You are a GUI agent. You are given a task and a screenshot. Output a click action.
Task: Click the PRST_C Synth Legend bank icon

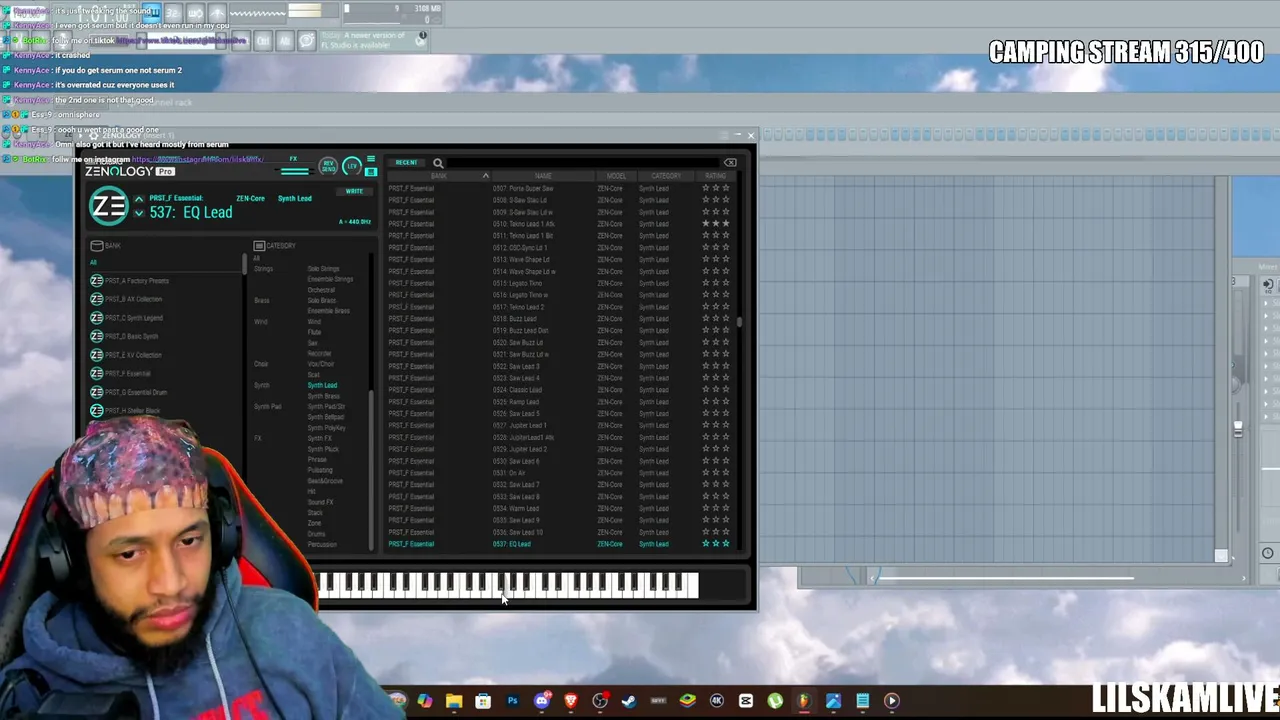(96, 318)
